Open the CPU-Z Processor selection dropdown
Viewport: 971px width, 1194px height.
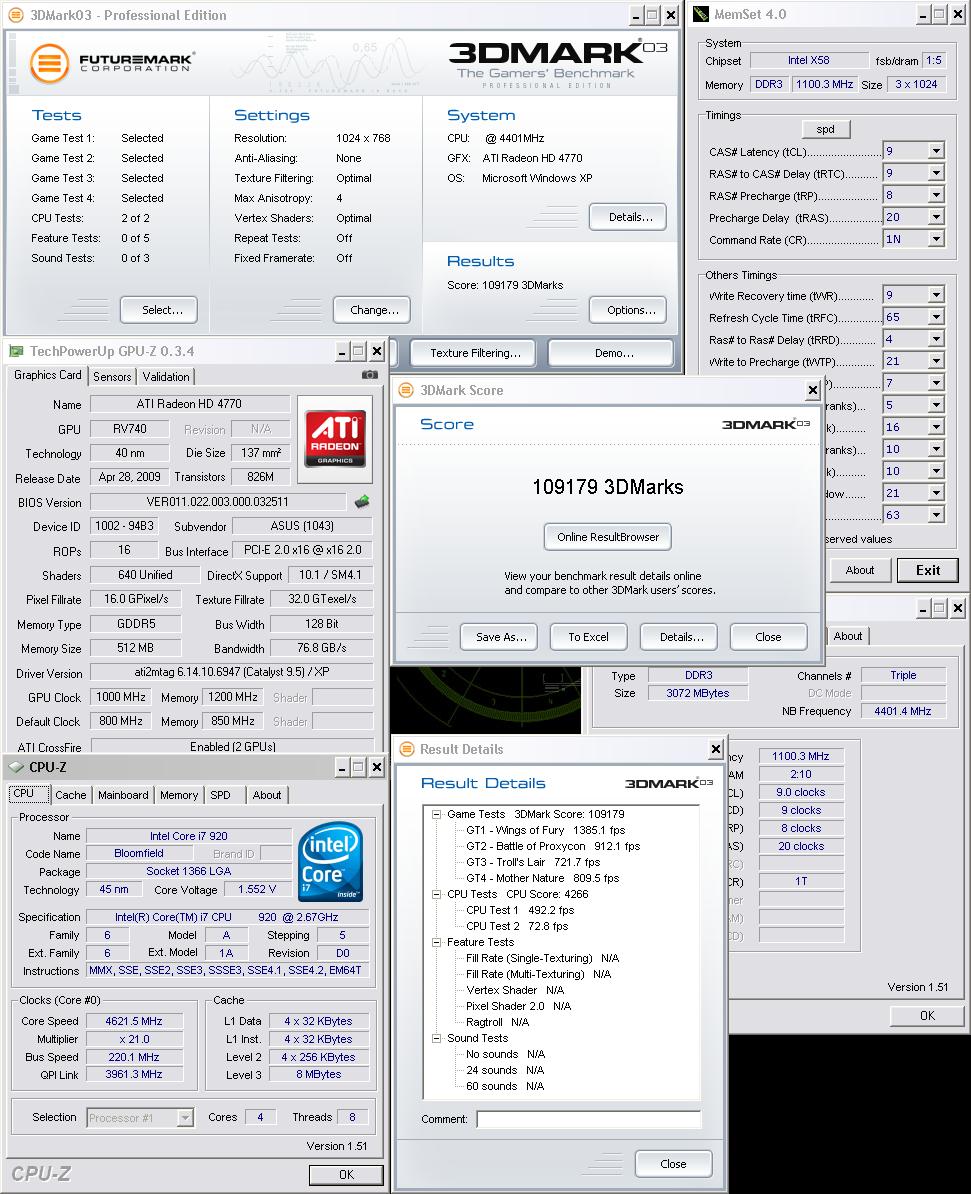click(x=185, y=1117)
